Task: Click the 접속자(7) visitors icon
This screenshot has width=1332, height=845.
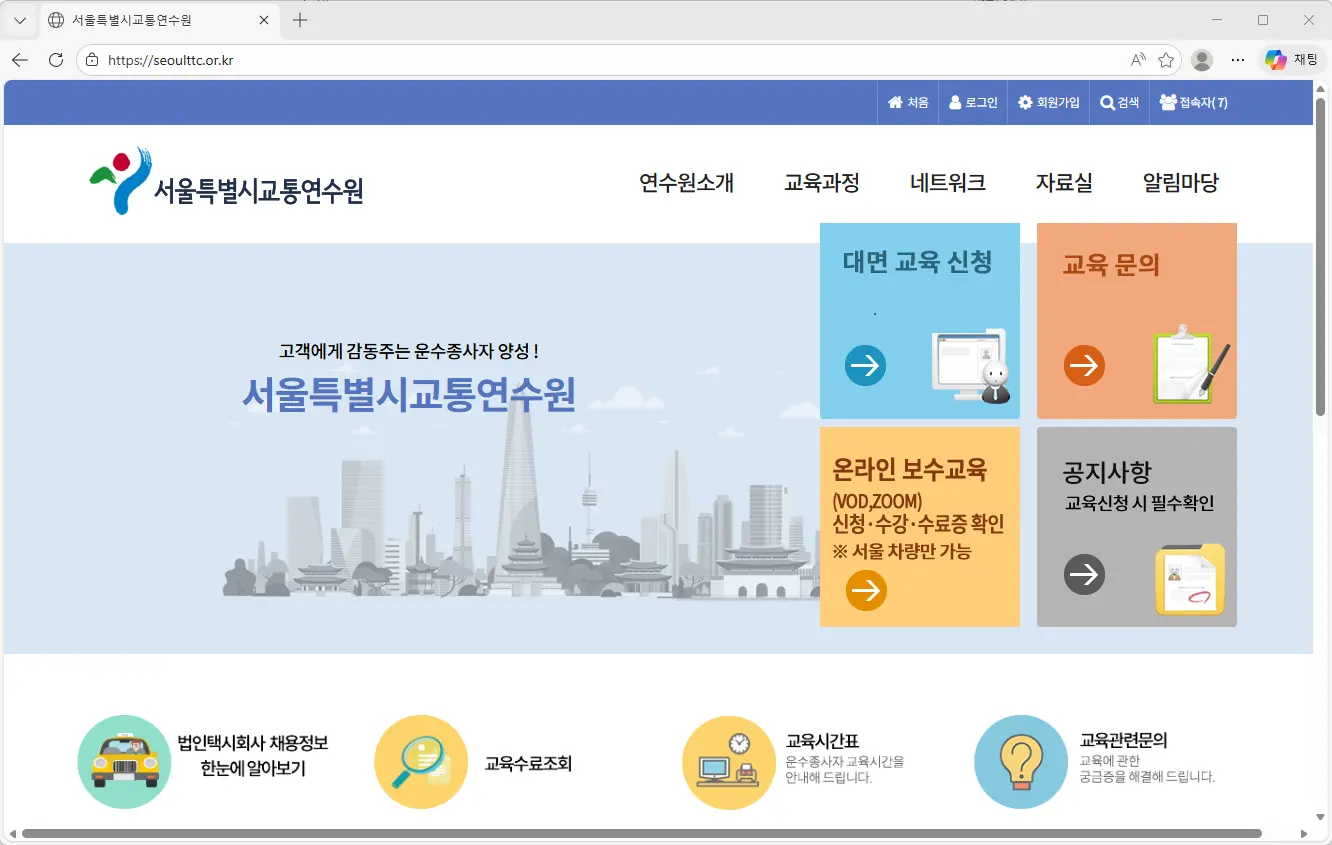Action: click(x=1167, y=101)
